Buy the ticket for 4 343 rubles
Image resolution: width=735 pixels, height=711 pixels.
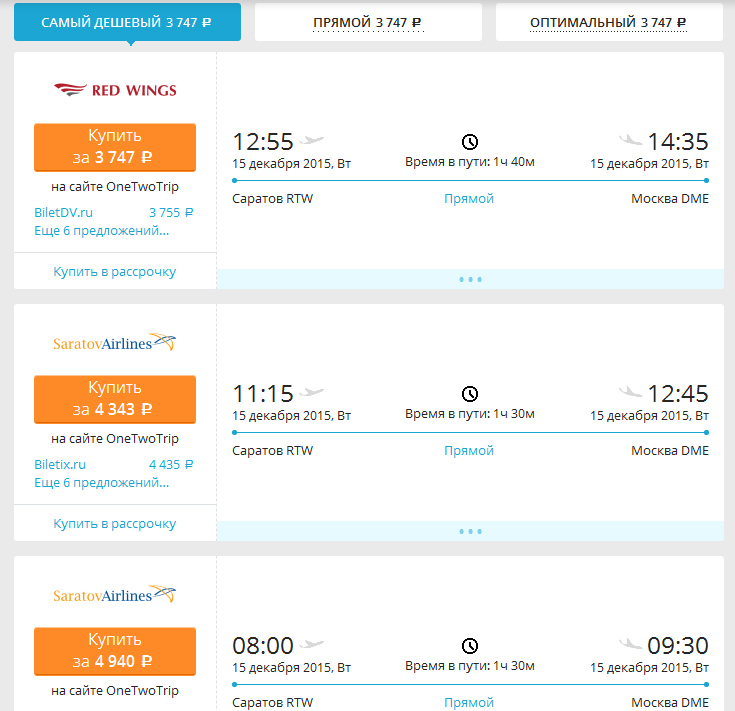click(115, 399)
